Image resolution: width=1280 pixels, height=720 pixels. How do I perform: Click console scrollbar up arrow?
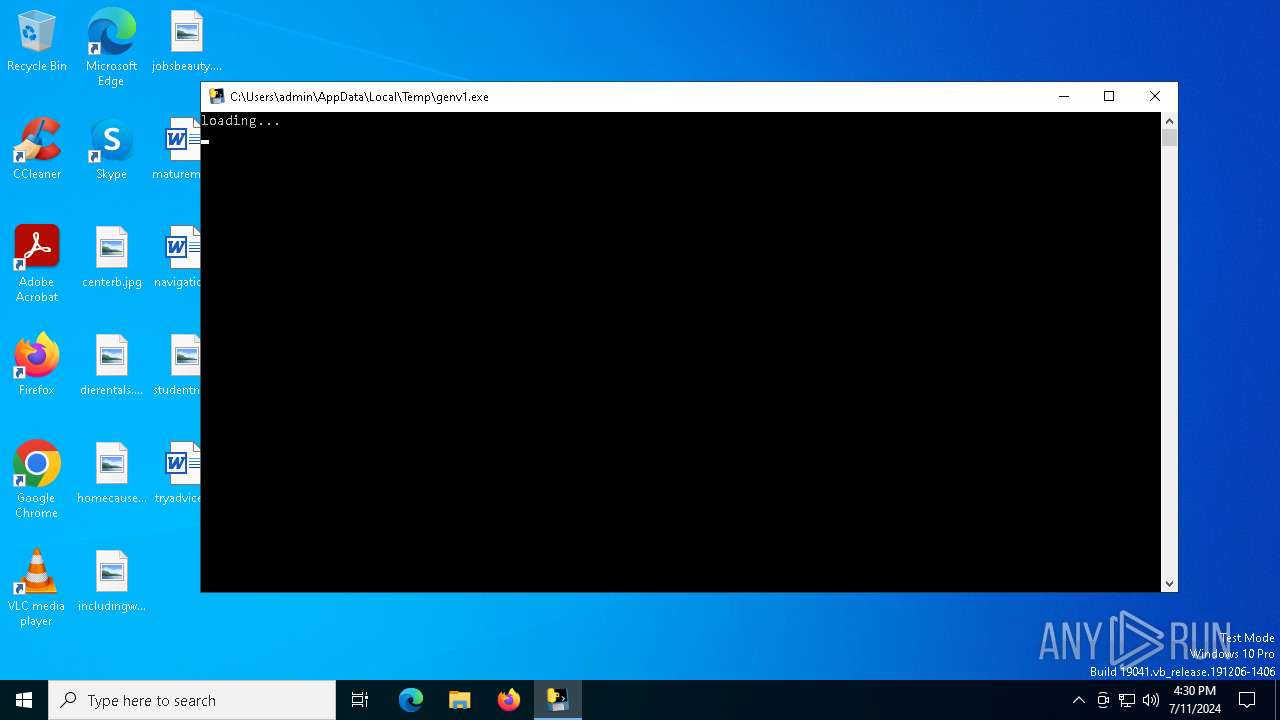point(1169,121)
